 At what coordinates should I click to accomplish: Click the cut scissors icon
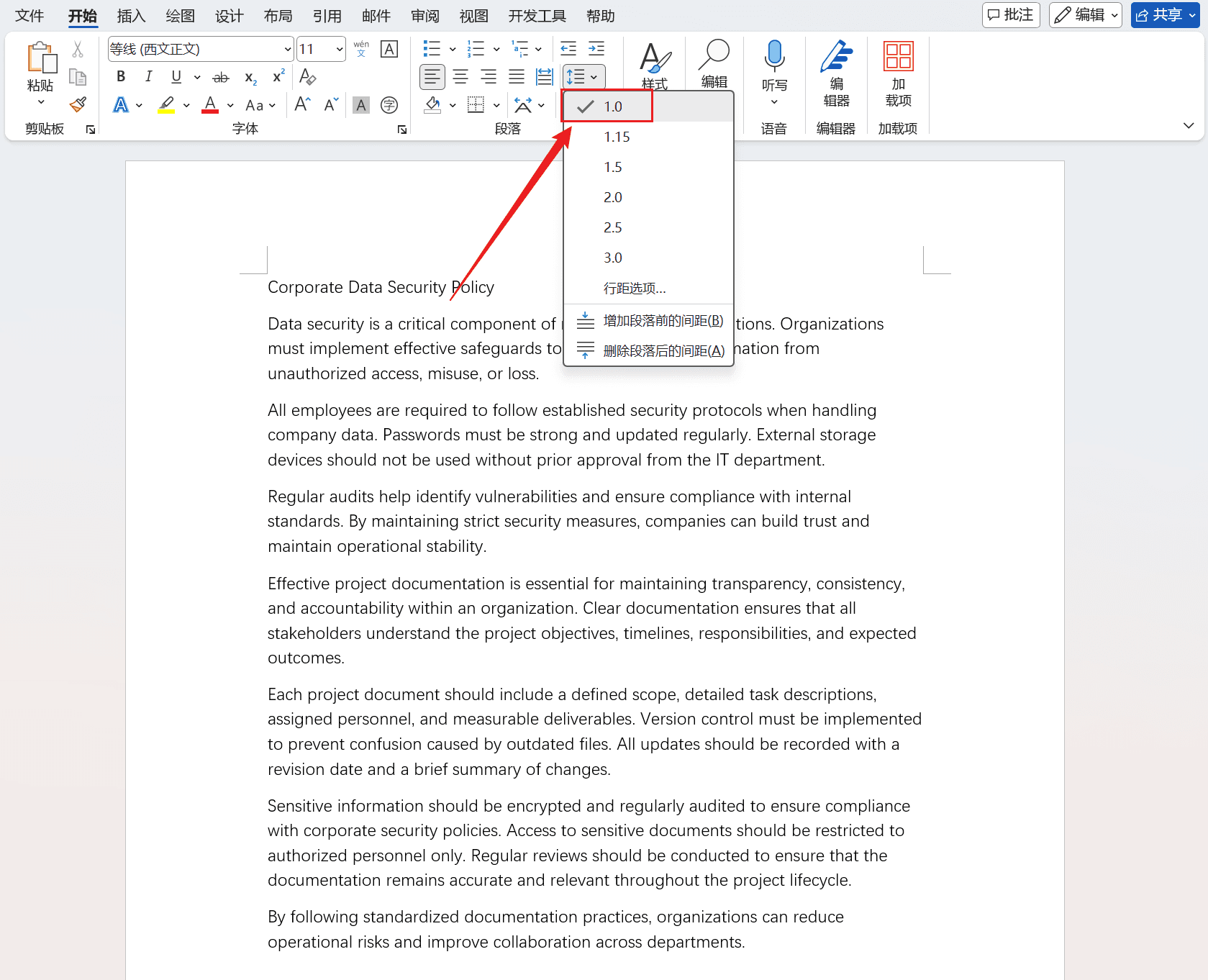[x=78, y=50]
